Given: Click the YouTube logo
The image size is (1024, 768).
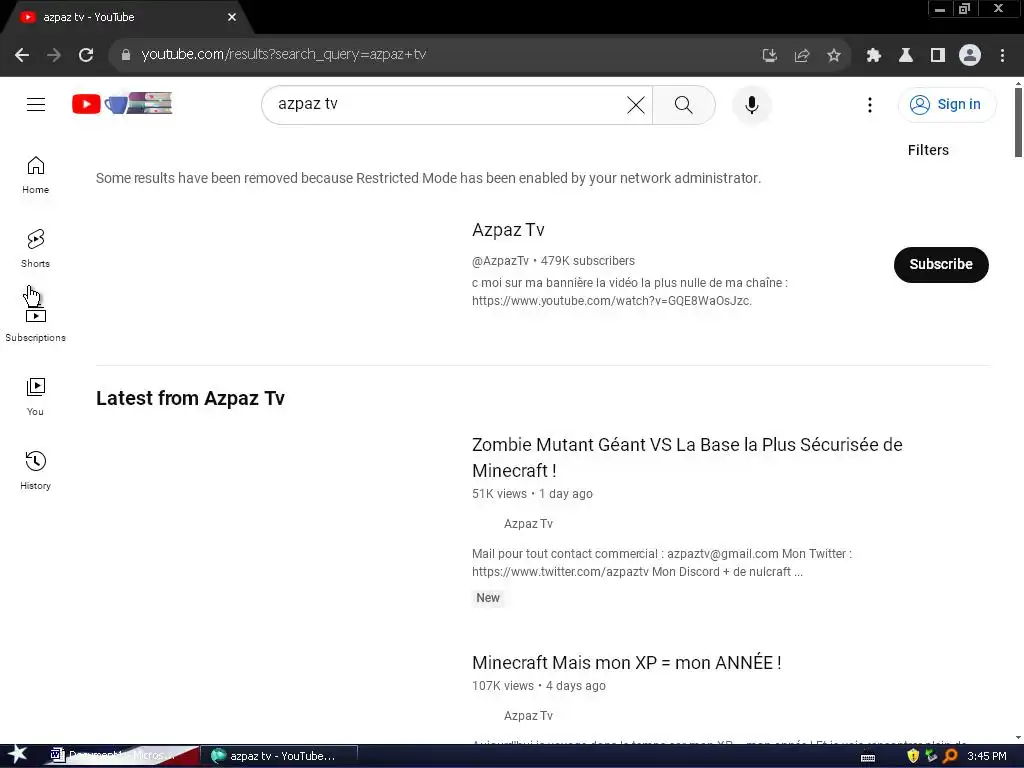Looking at the screenshot, I should tap(122, 103).
